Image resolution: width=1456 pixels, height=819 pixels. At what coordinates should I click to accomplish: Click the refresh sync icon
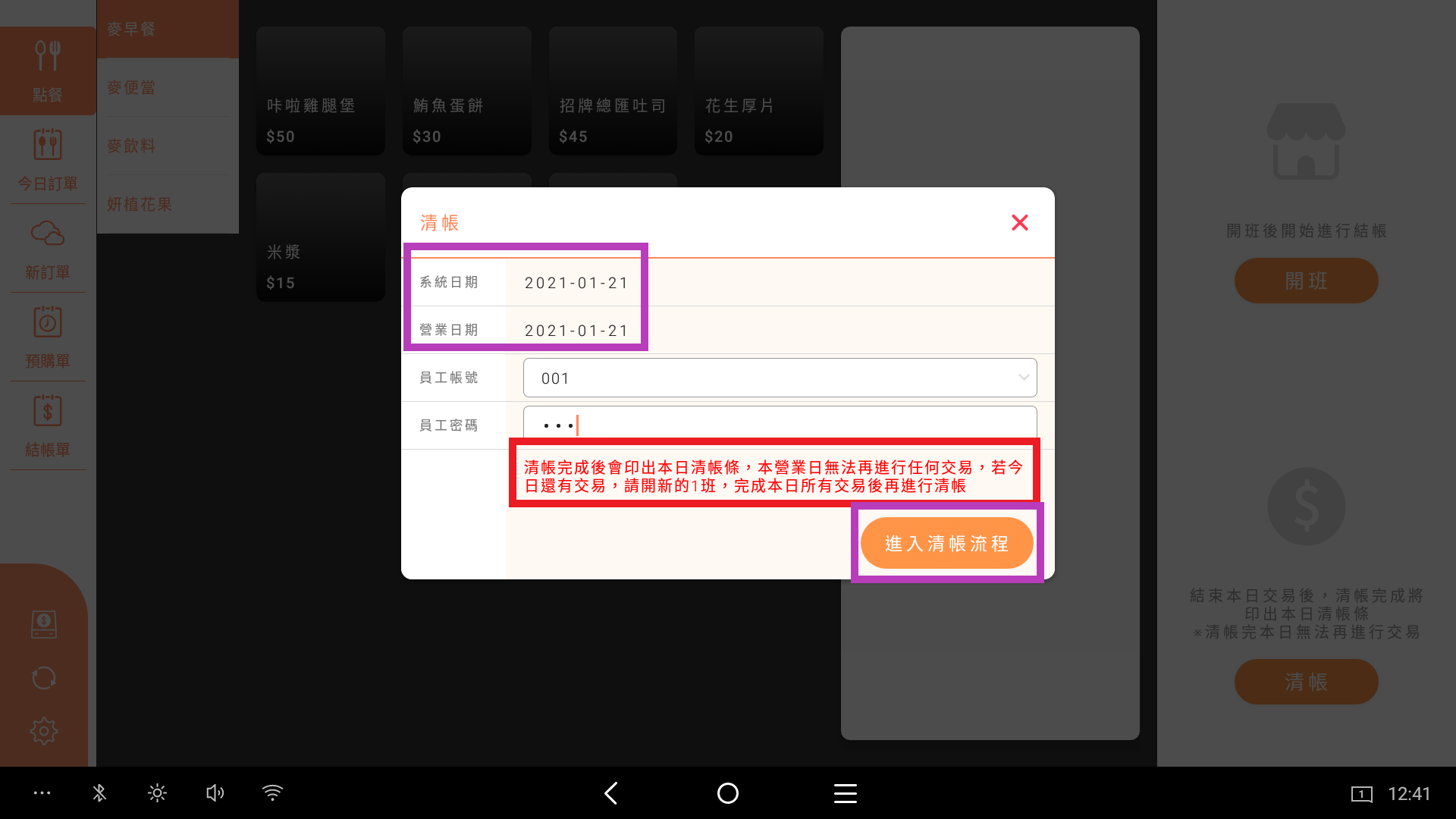point(44,678)
